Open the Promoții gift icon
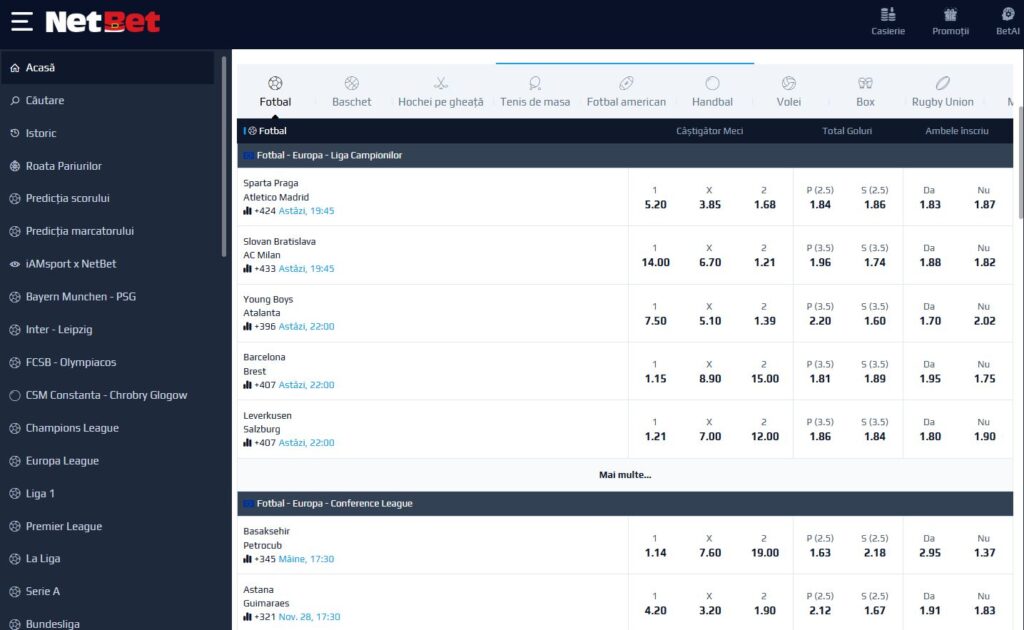Screen dimensions: 1024x630 click(950, 14)
